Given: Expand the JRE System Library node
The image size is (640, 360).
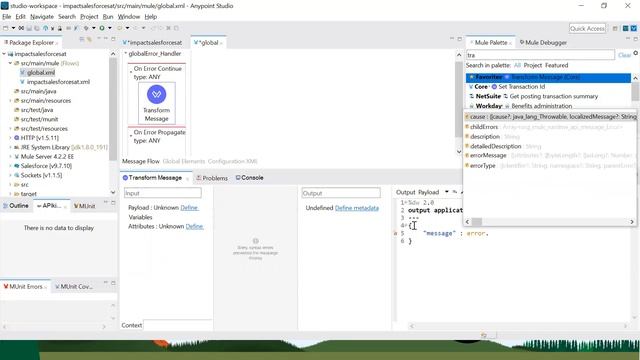Looking at the screenshot, I should point(10,147).
